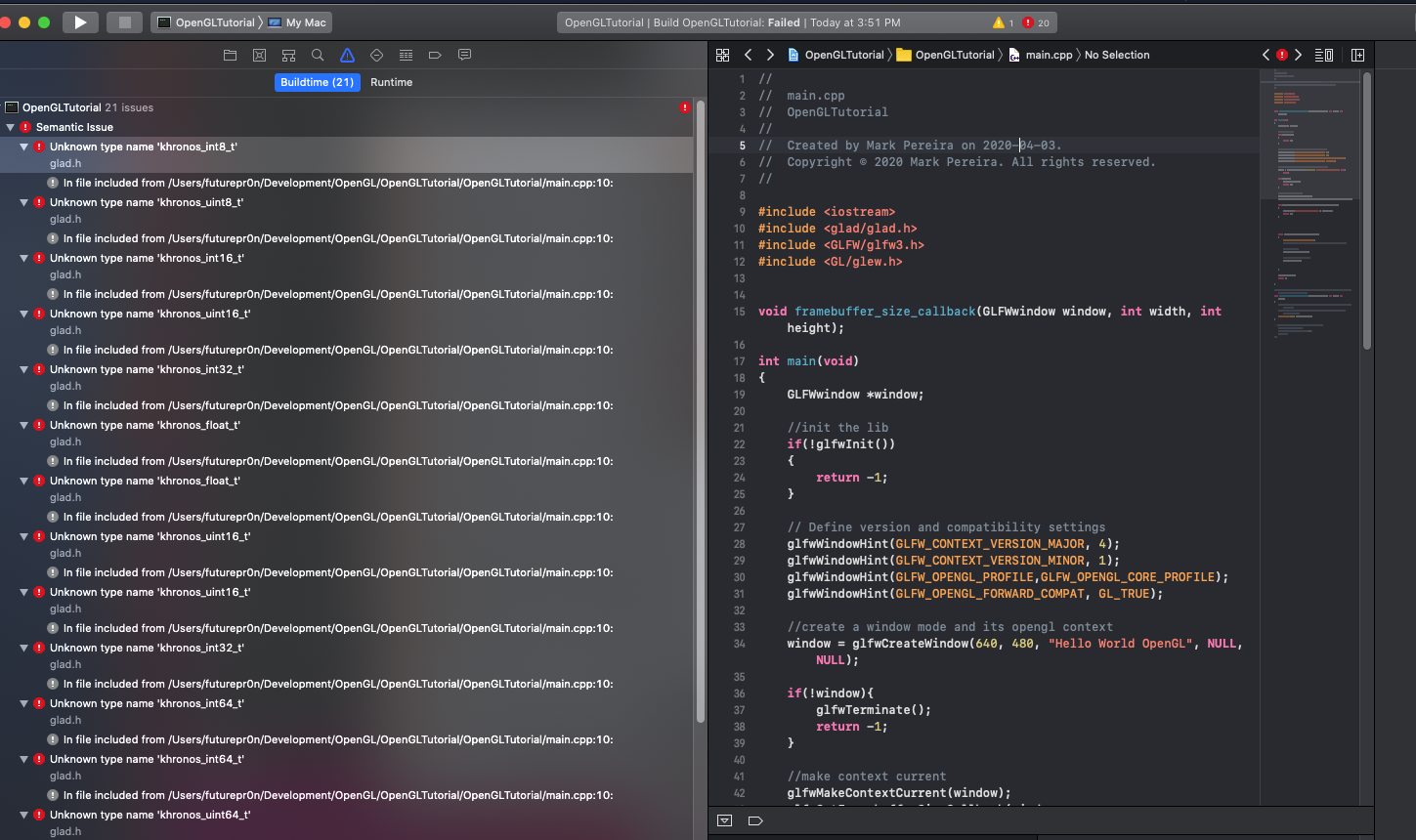
Task: Select glad.h under the khronos_uint8_t error
Action: pyautogui.click(x=64, y=219)
